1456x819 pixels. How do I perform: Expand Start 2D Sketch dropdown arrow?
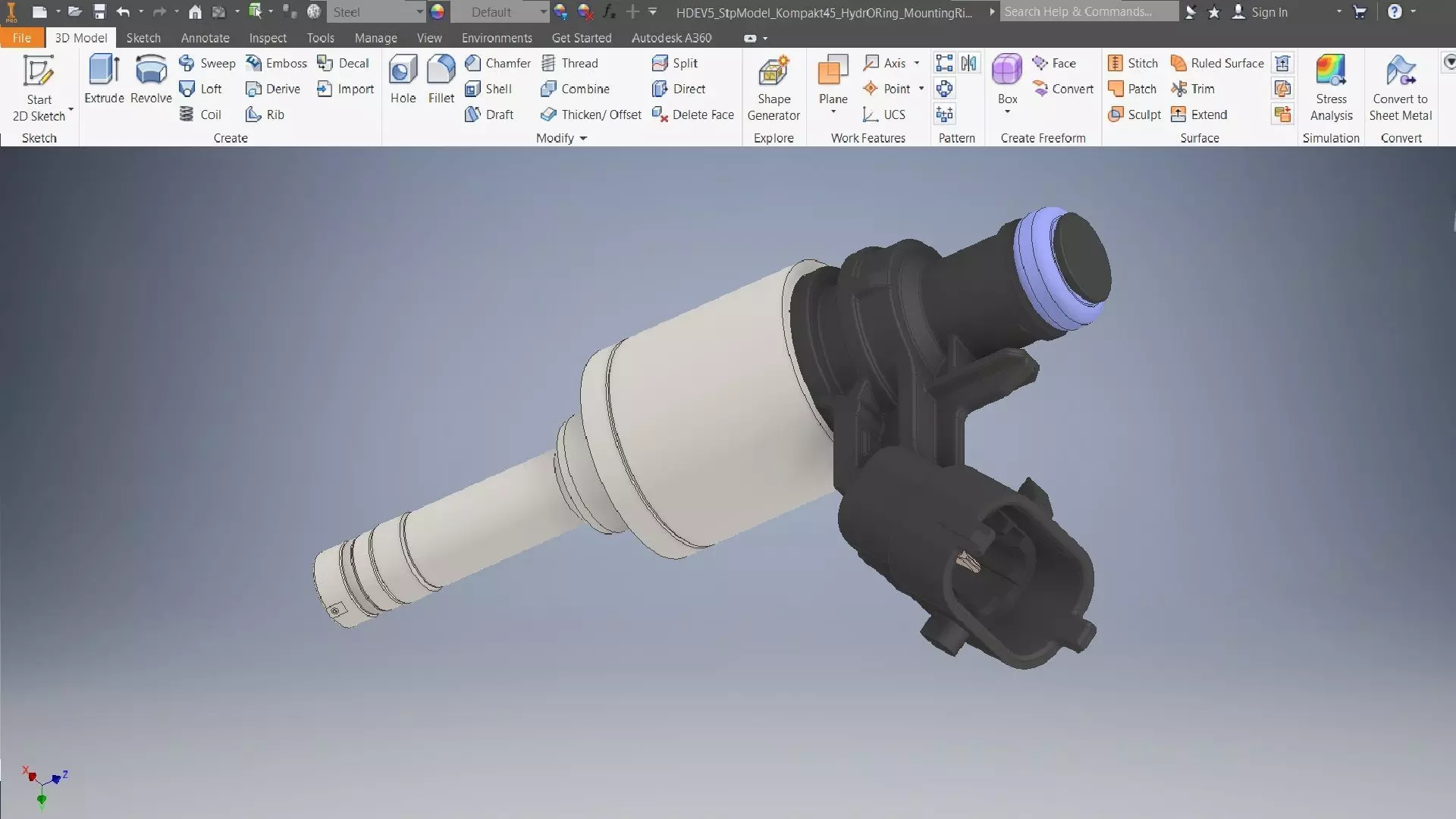71,109
